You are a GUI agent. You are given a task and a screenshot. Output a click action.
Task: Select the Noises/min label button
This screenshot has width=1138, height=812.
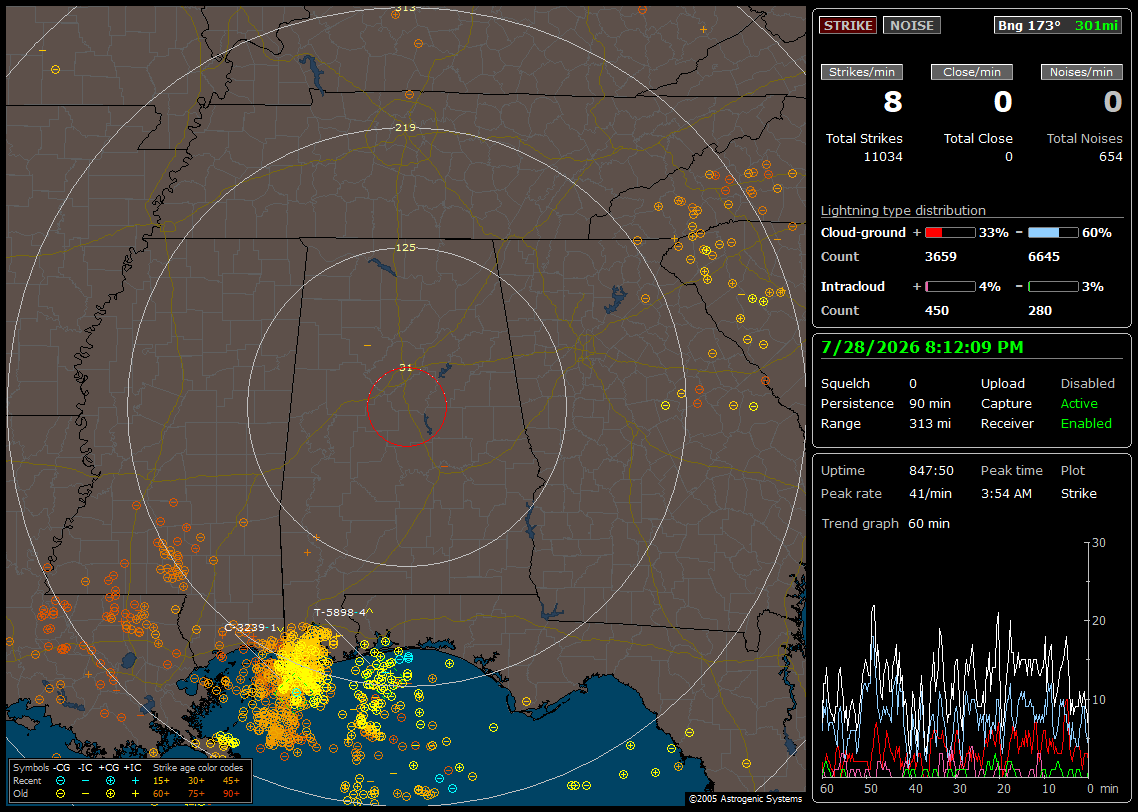click(1081, 72)
